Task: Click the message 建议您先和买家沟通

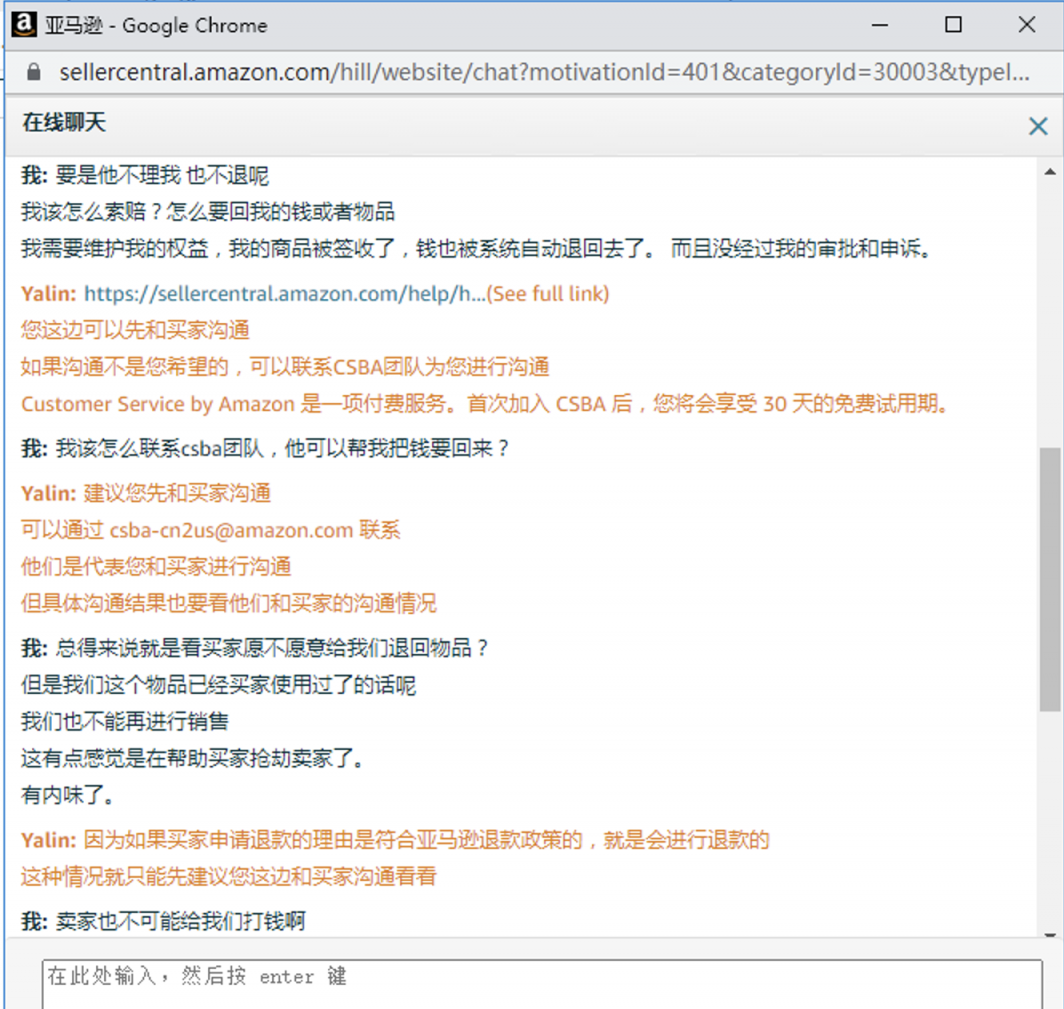Action: click(x=177, y=493)
